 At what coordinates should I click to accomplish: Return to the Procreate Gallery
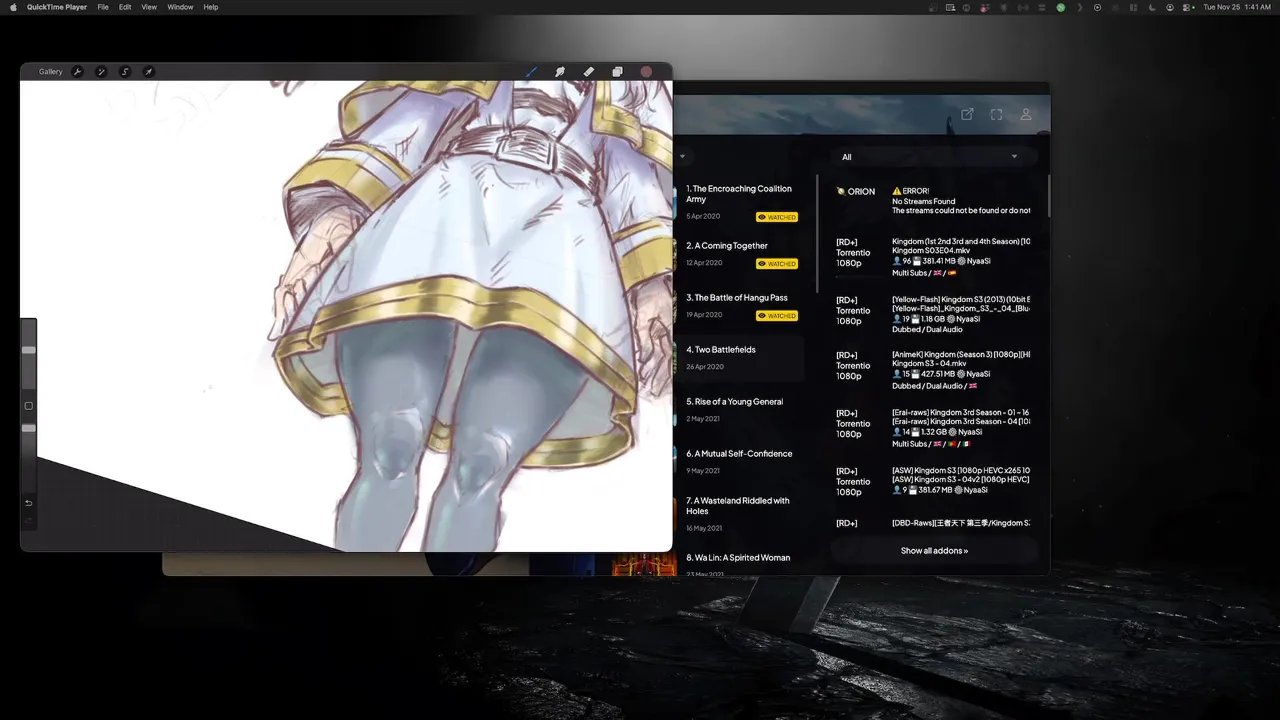(50, 72)
